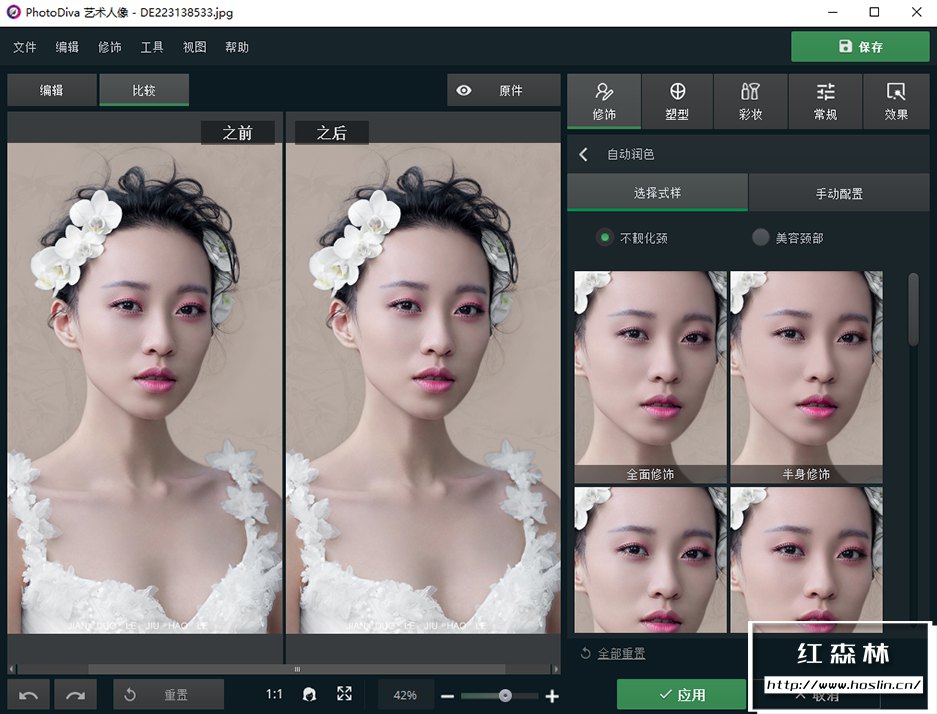Viewport: 937px width, 714px height.
Task: Switch to the 手动配置 tab
Action: (x=838, y=194)
